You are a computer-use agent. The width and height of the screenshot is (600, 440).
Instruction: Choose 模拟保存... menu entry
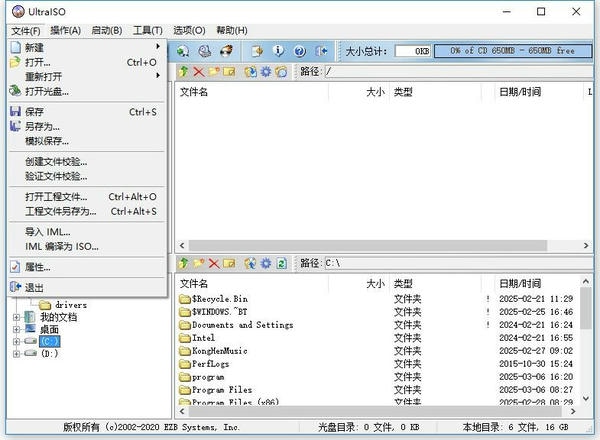[x=87, y=141]
